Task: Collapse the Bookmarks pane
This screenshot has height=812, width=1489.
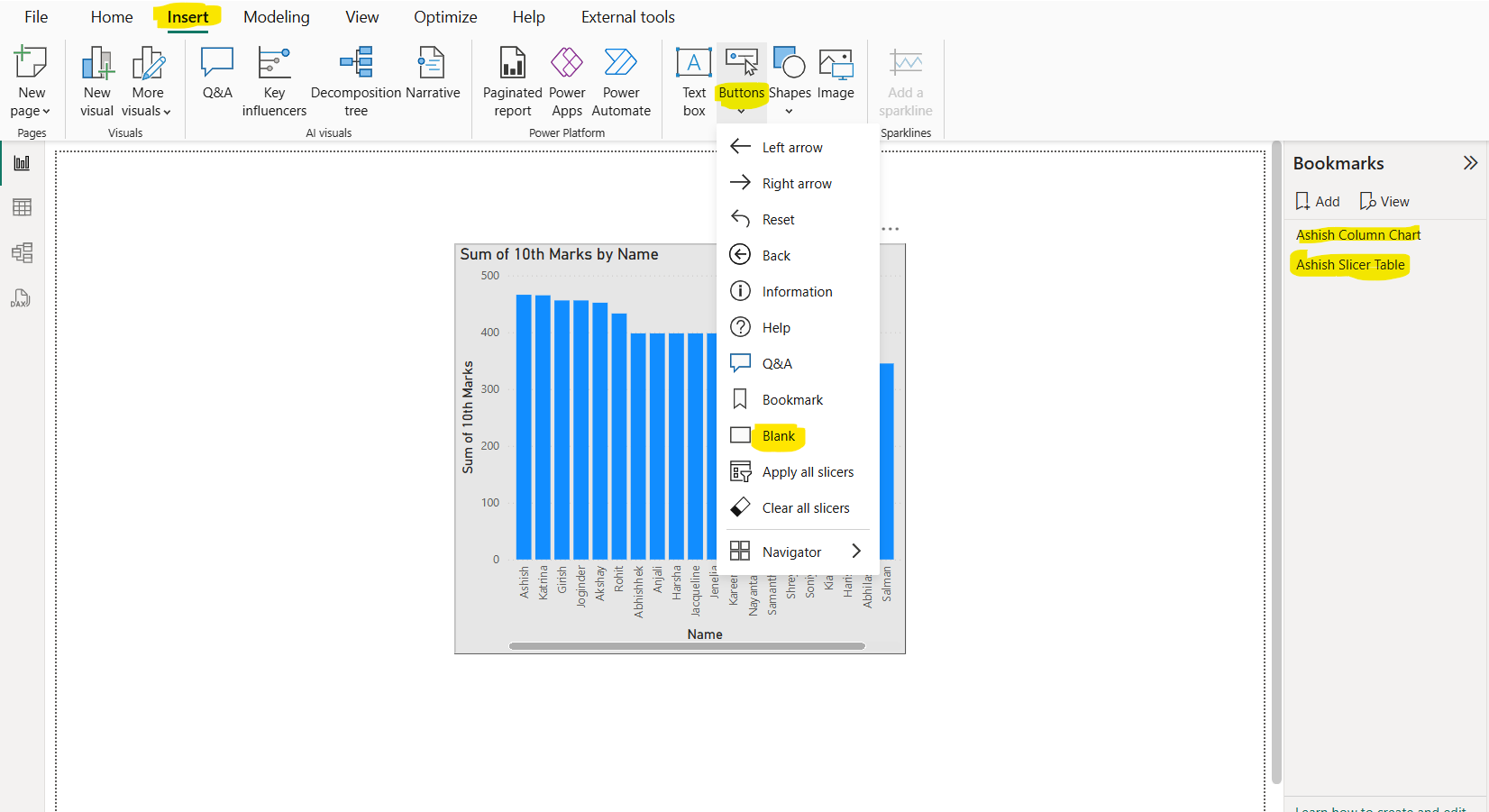Action: (x=1470, y=163)
